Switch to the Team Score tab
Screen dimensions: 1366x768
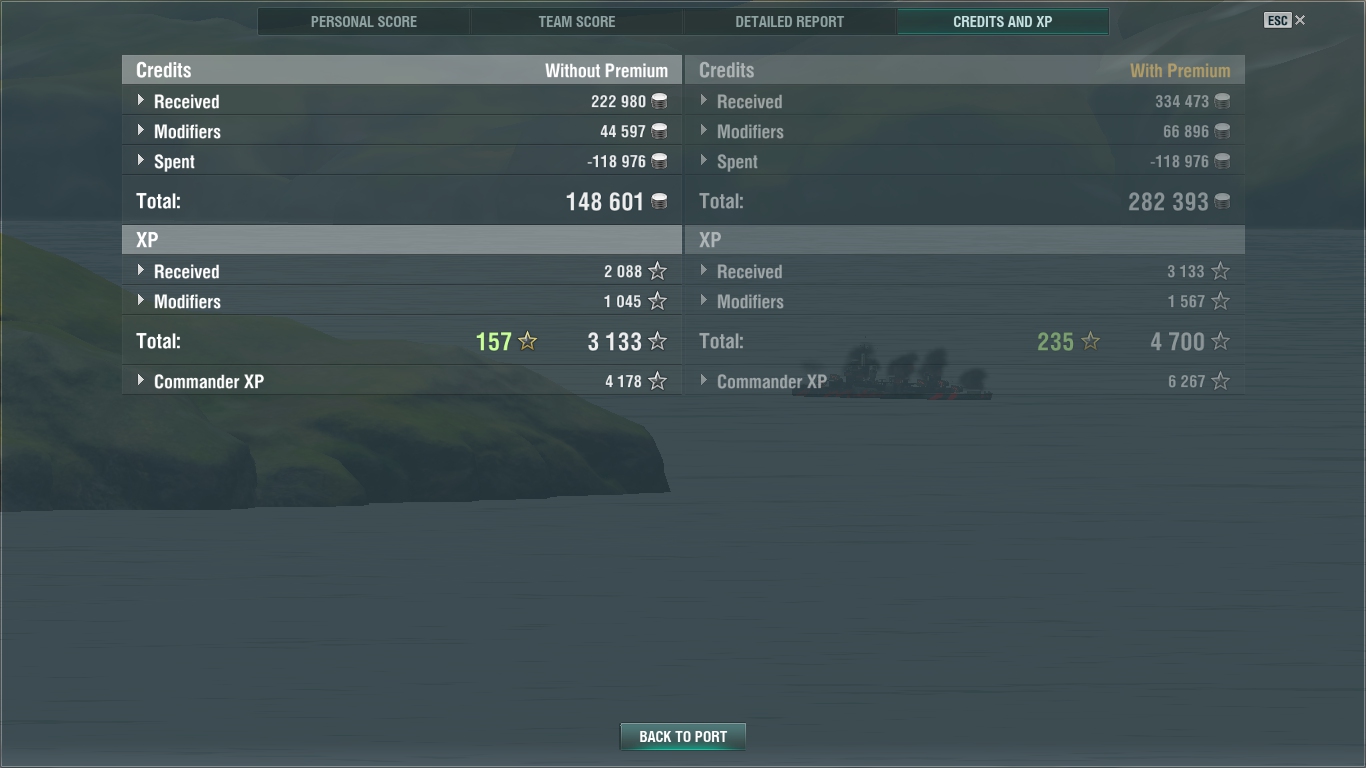tap(577, 21)
